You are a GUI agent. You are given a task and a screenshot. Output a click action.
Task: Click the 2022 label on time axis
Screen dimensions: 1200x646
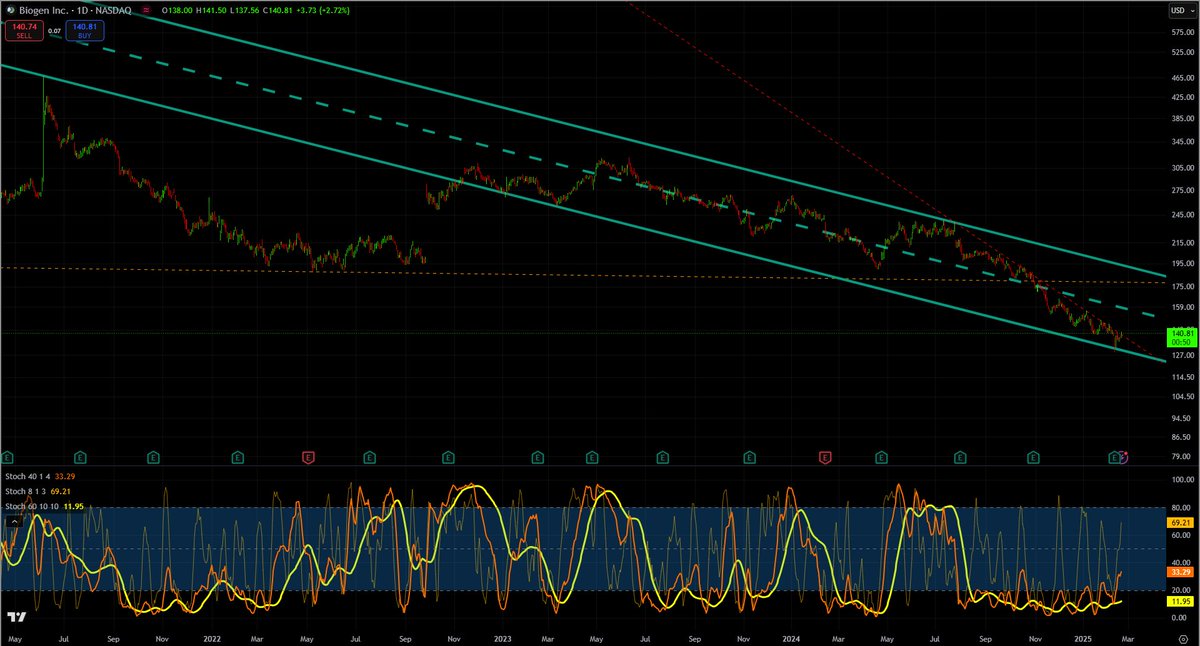click(x=211, y=637)
